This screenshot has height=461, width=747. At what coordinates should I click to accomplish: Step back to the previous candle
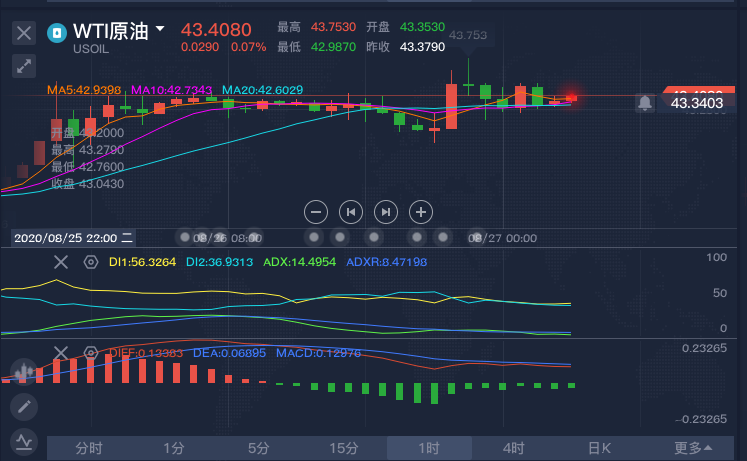pyautogui.click(x=350, y=212)
